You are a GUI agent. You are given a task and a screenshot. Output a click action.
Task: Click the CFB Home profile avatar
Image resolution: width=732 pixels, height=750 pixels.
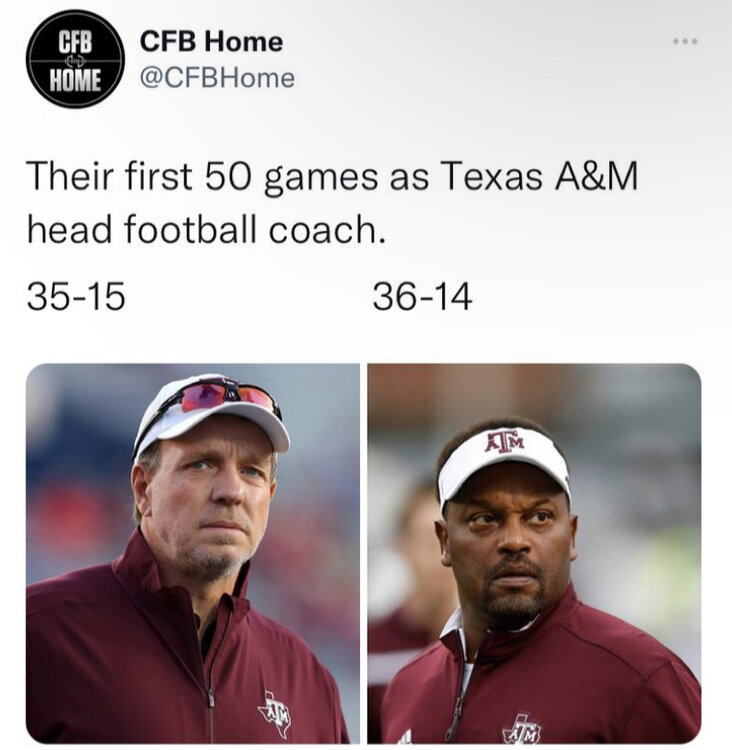(x=75, y=59)
